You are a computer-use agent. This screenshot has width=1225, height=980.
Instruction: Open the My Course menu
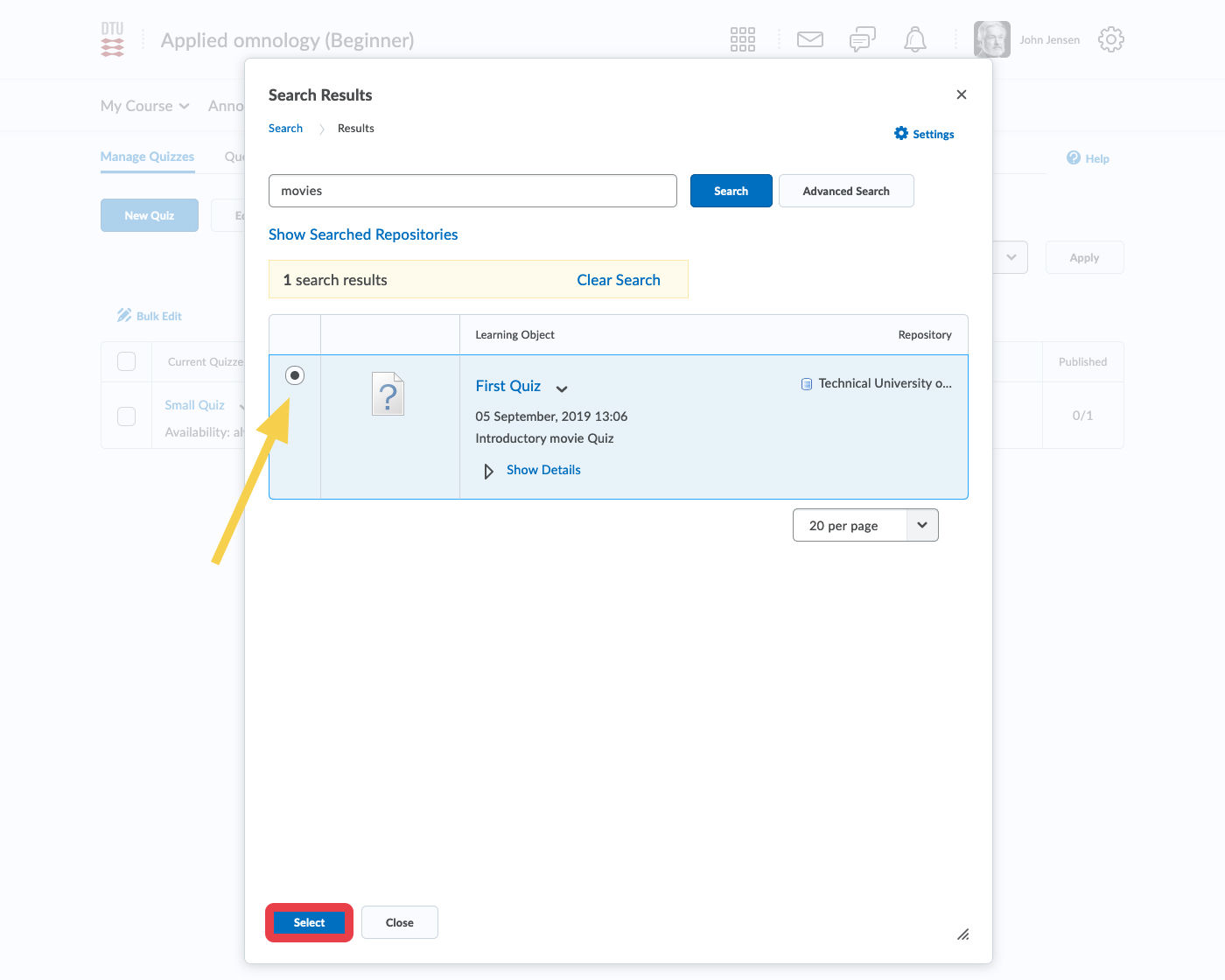(144, 106)
